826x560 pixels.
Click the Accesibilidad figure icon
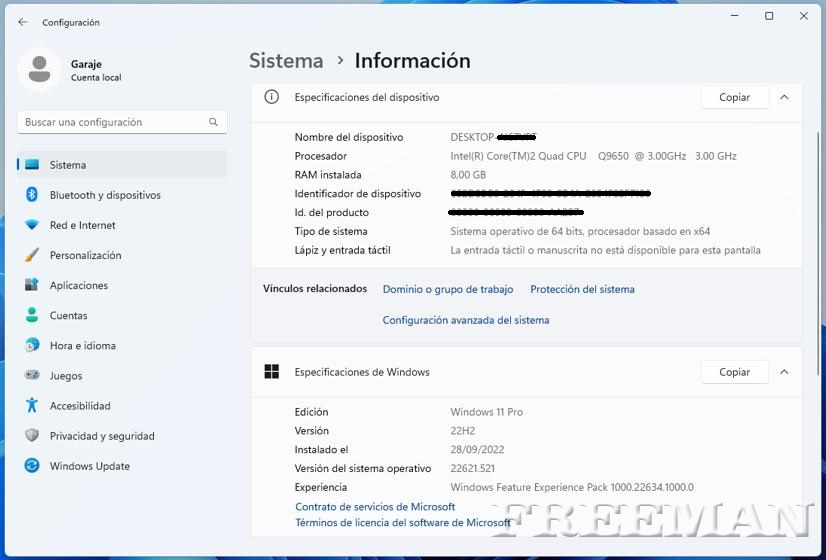[32, 405]
